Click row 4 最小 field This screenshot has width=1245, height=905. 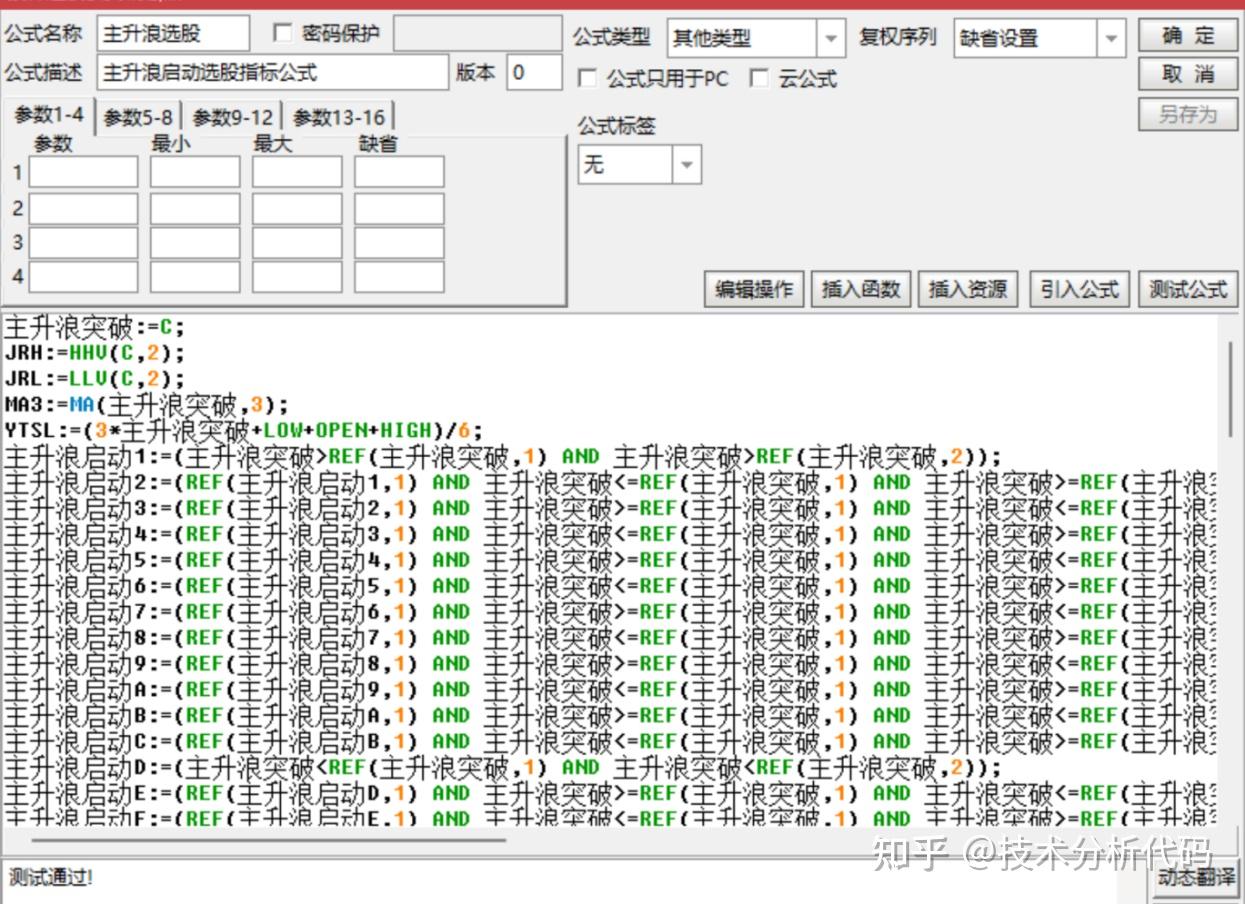click(x=195, y=276)
